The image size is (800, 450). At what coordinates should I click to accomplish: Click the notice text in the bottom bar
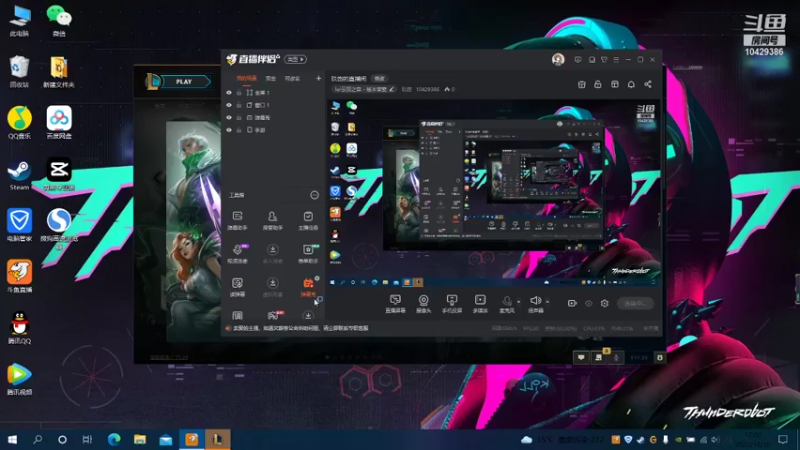tap(301, 328)
